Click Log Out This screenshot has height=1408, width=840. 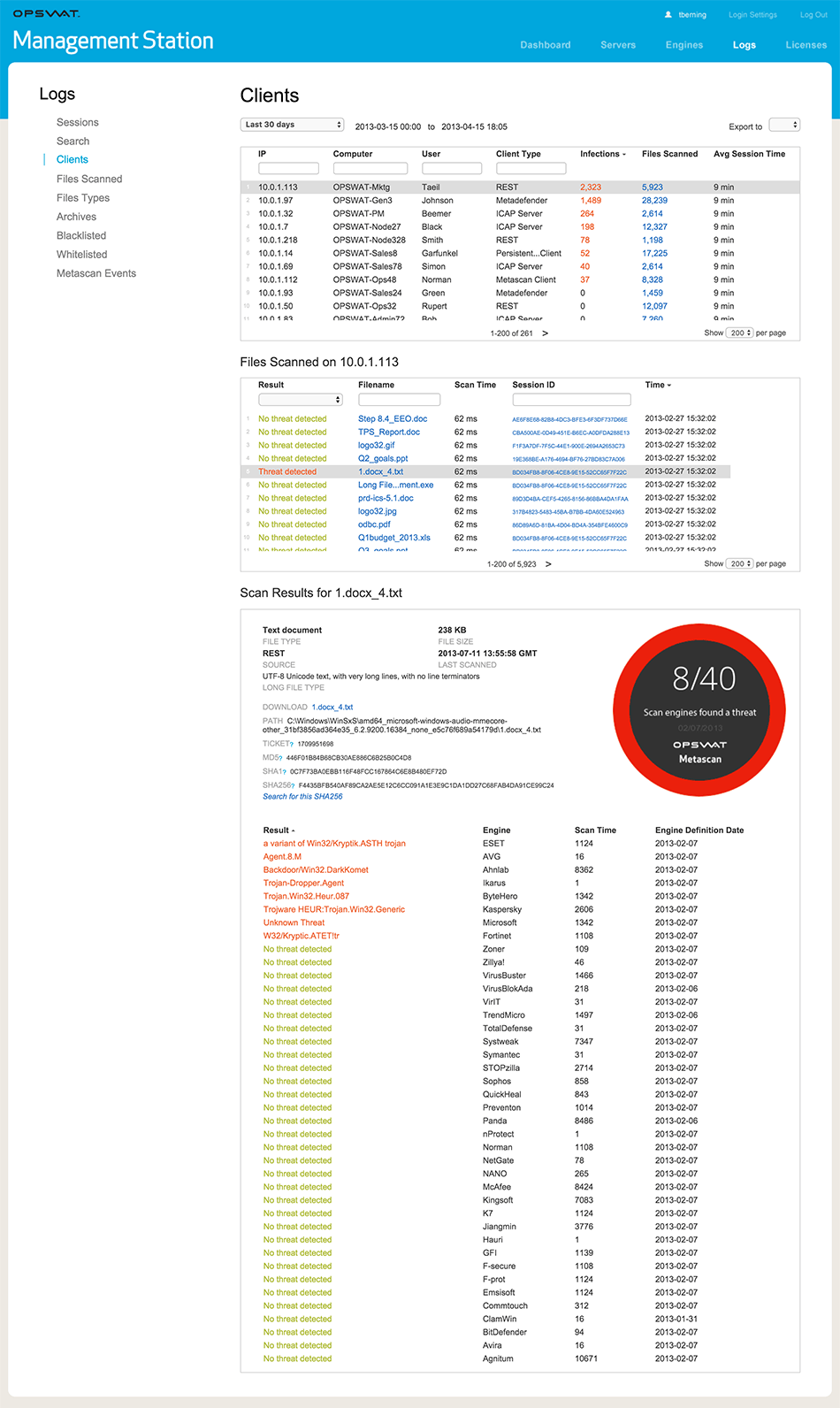813,15
